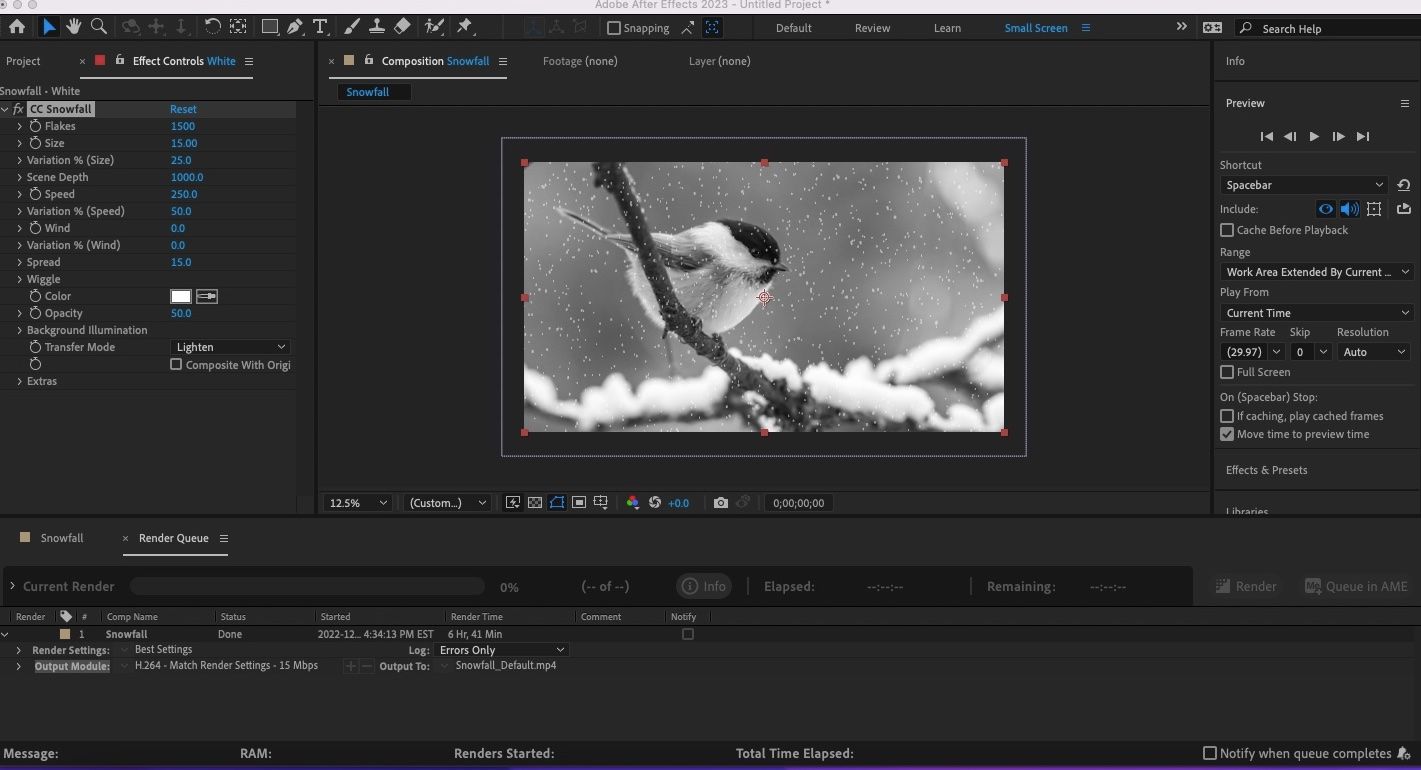Take a snapshot with camera icon
The image size is (1421, 770).
720,503
